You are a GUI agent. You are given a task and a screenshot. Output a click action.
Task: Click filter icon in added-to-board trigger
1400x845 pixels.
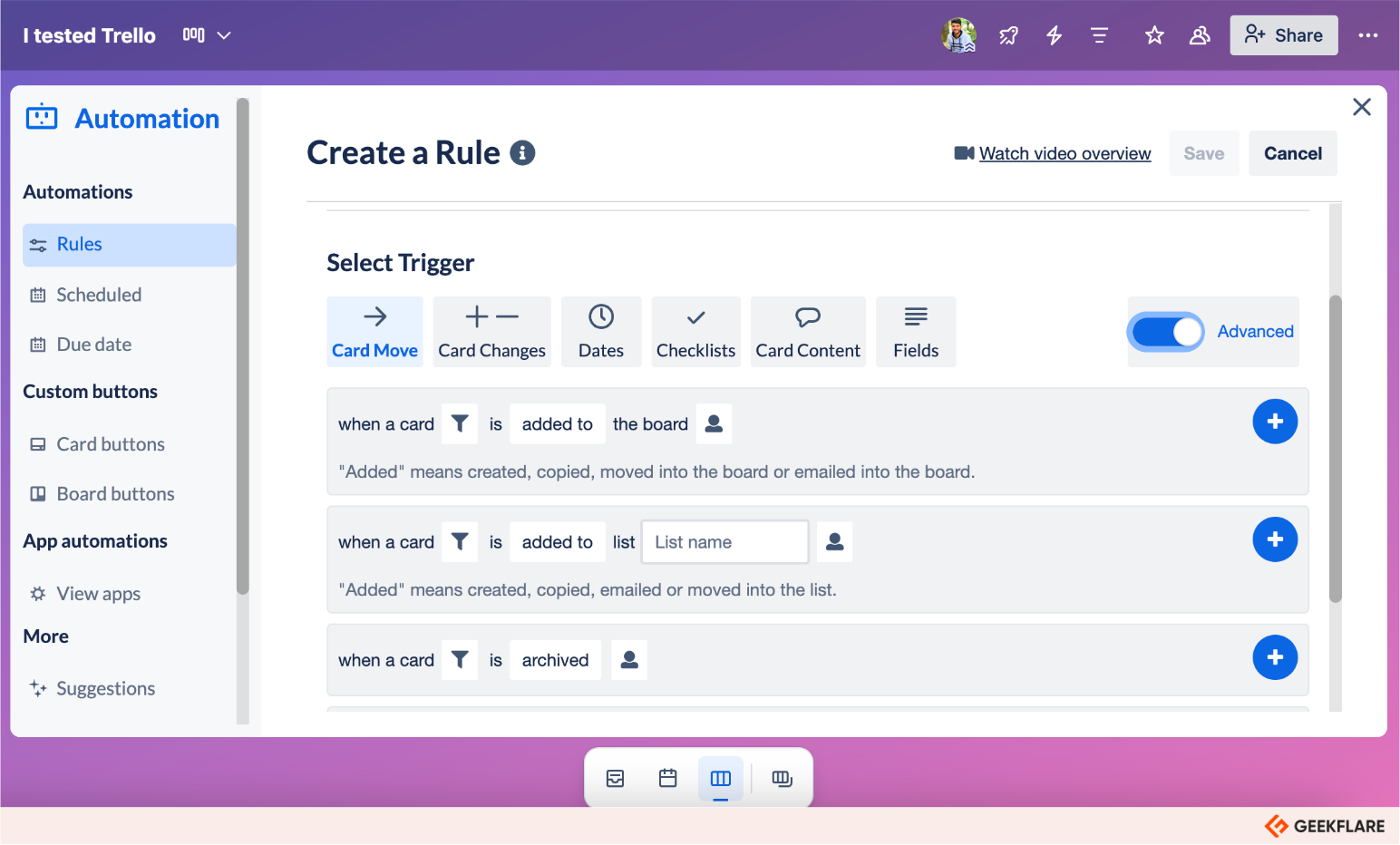pos(460,424)
